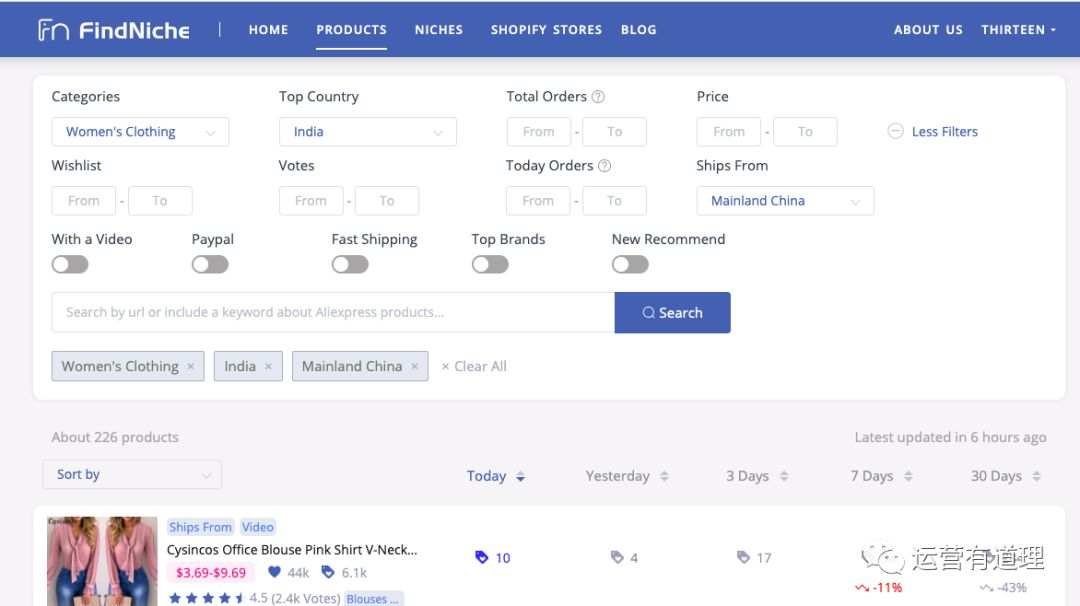Image resolution: width=1080 pixels, height=606 pixels.
Task: Remove the India filter tag
Action: click(x=269, y=366)
